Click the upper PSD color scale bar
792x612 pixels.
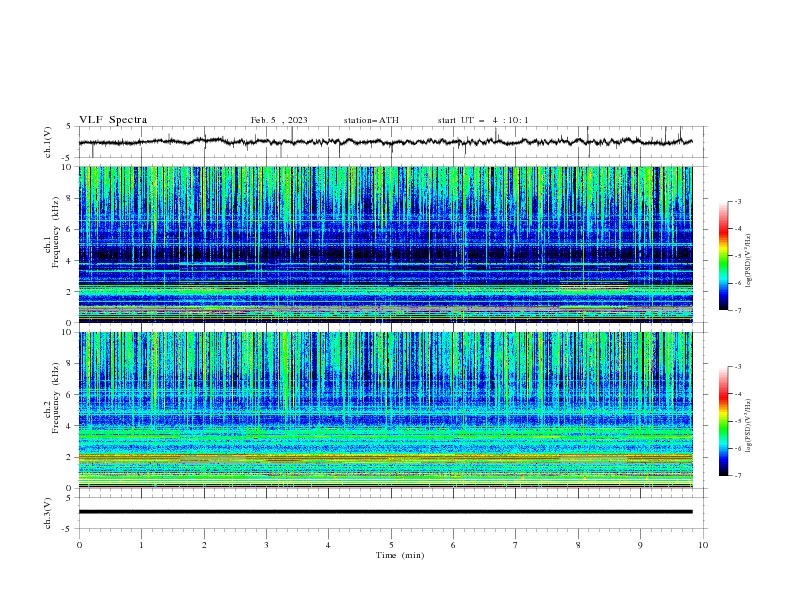point(724,256)
